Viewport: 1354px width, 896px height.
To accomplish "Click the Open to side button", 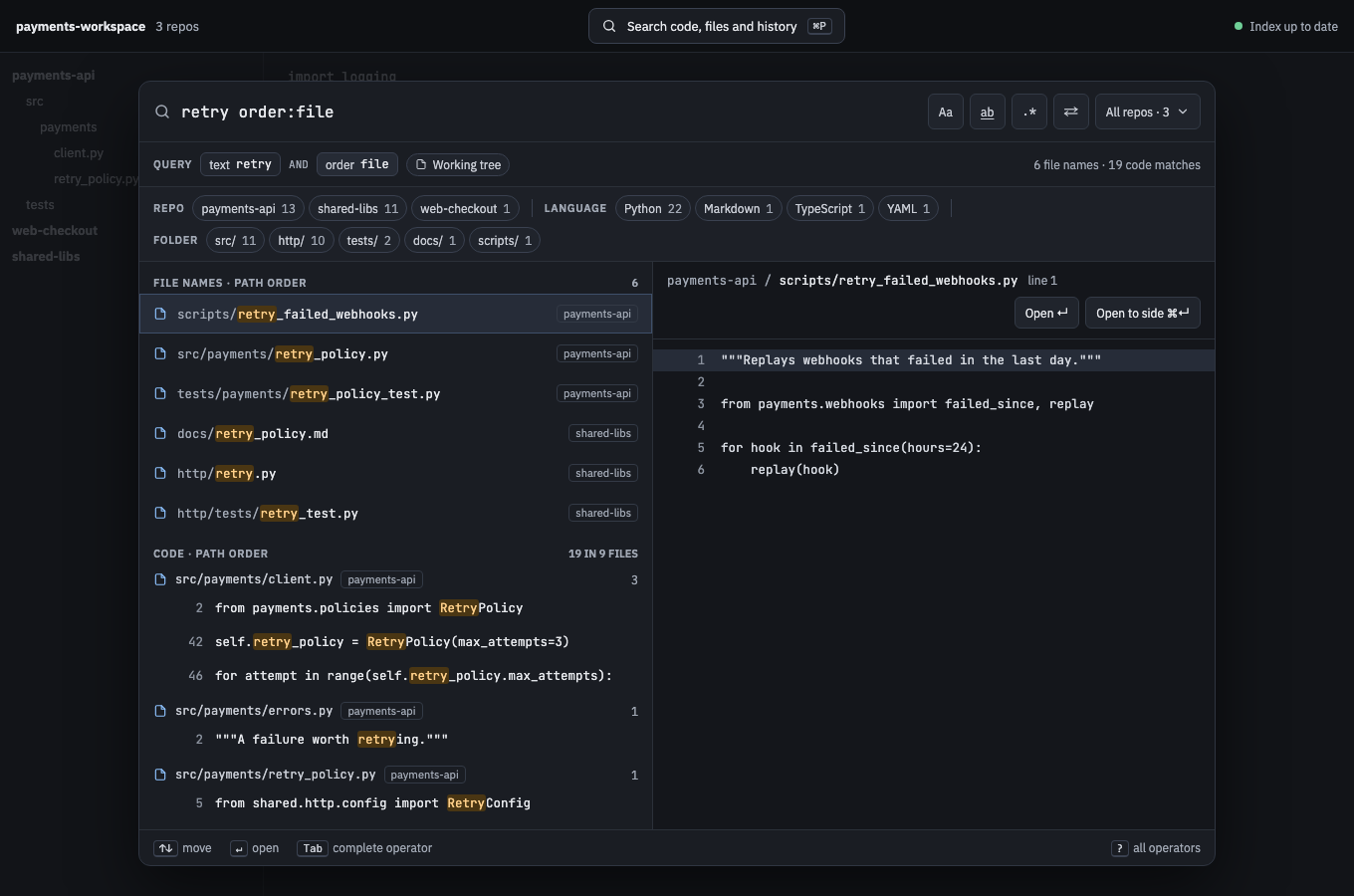I will tap(1143, 314).
